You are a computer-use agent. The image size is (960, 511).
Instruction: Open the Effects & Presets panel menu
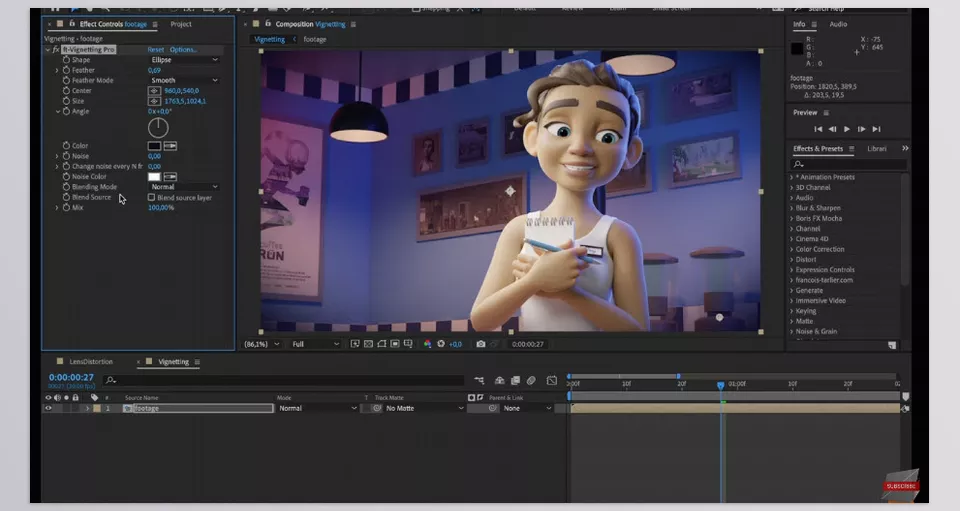click(852, 149)
